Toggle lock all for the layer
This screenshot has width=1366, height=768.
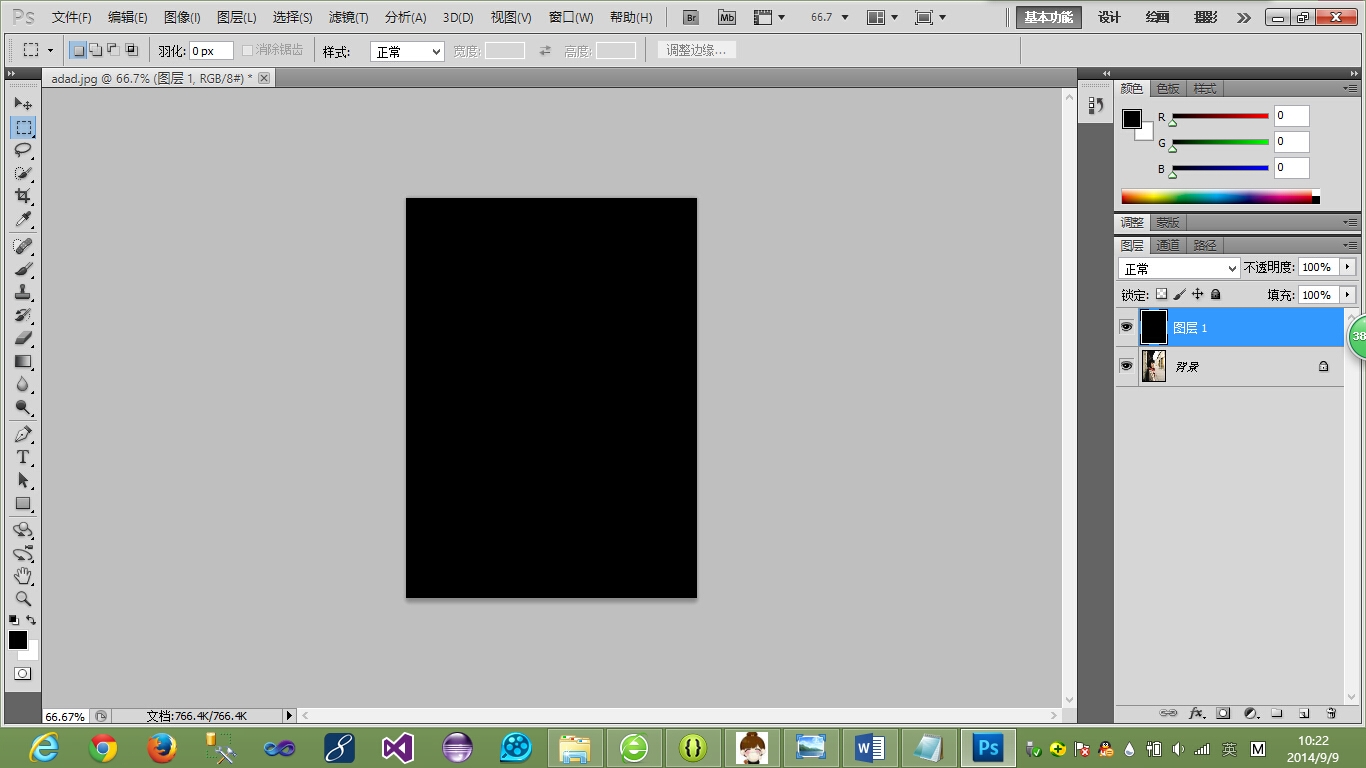[1215, 295]
